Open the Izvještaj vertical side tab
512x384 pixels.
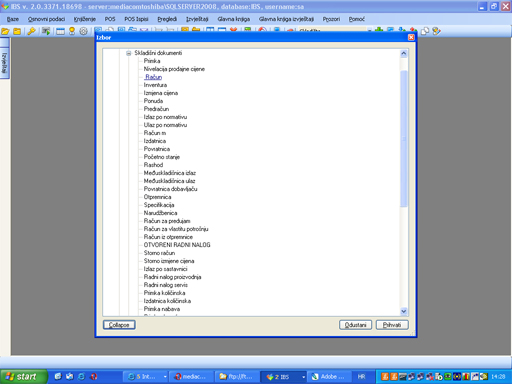5,63
